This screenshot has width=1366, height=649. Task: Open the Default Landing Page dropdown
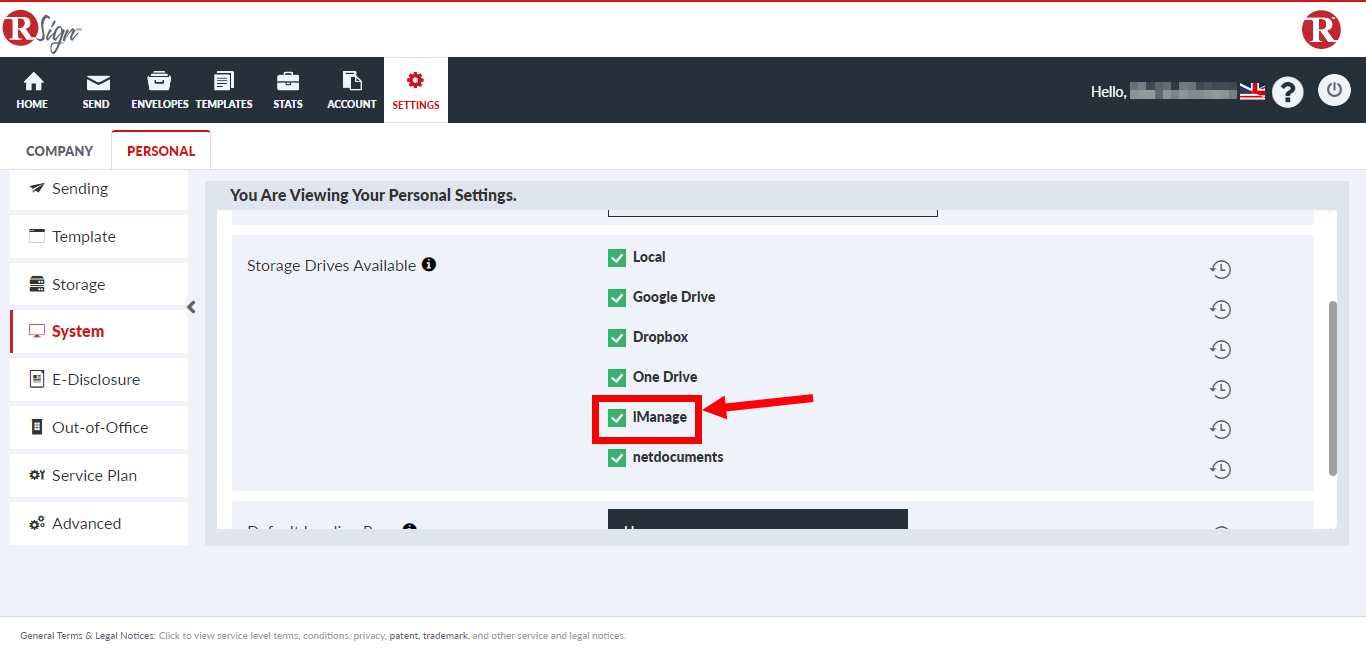point(757,520)
